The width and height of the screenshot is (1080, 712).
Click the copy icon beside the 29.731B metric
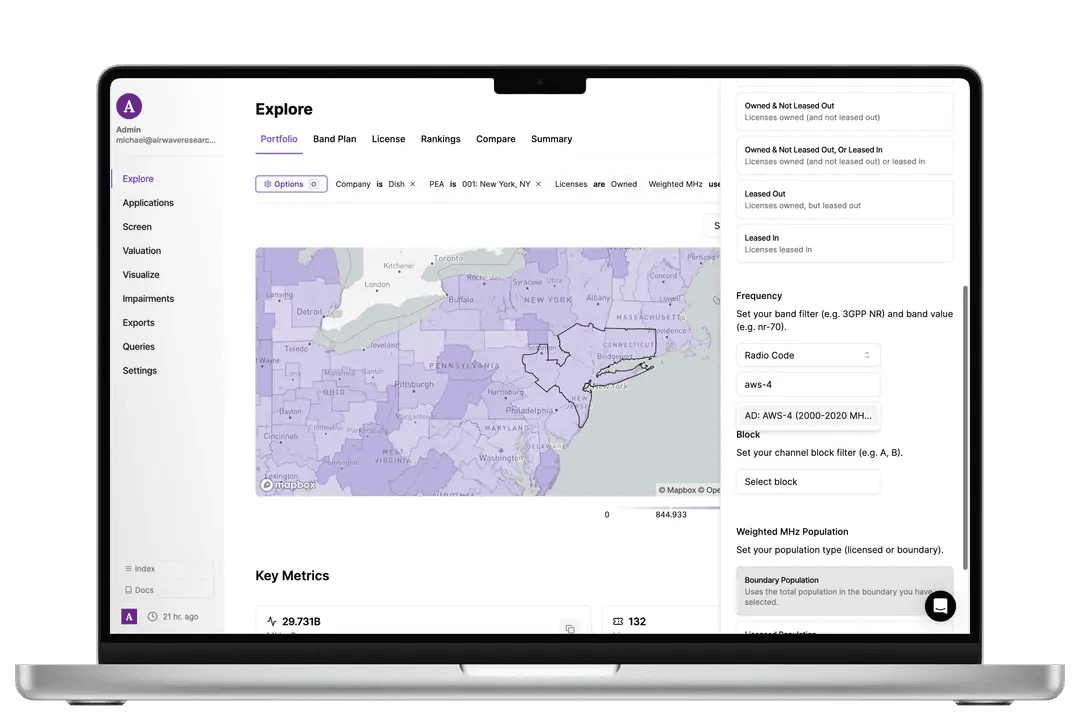point(570,628)
